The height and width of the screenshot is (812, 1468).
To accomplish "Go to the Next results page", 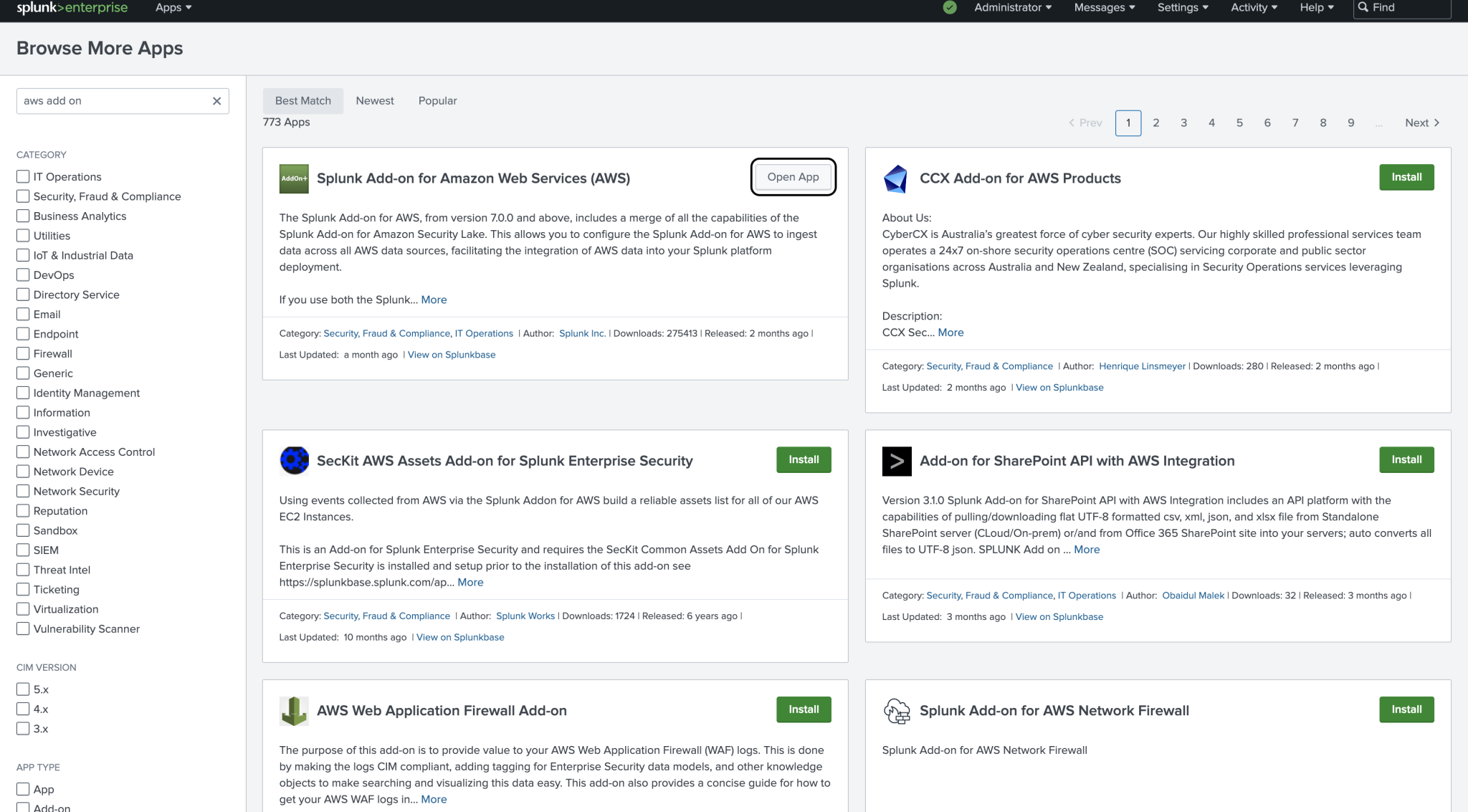I will (x=1421, y=123).
